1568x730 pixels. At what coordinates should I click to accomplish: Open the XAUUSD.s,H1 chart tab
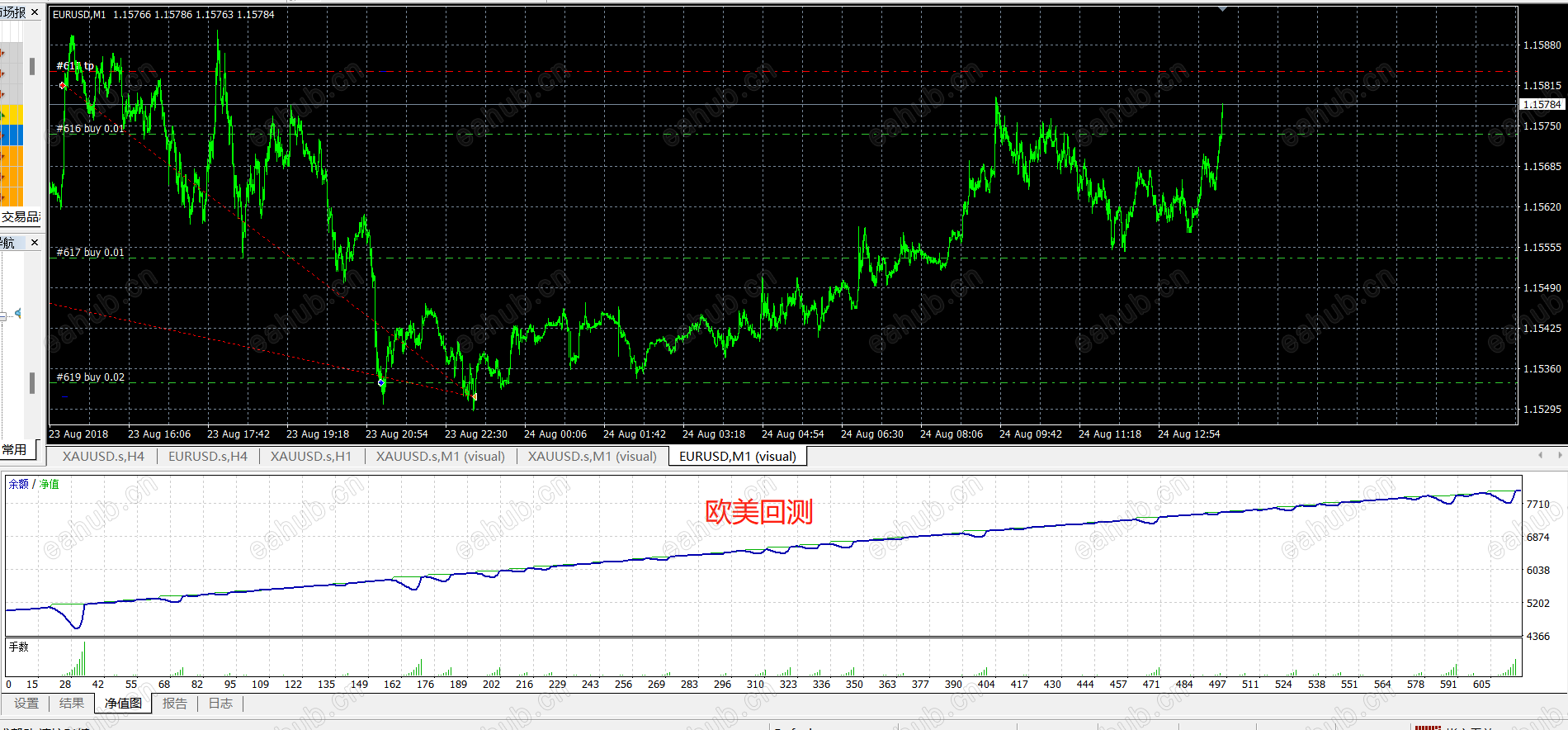coord(311,456)
